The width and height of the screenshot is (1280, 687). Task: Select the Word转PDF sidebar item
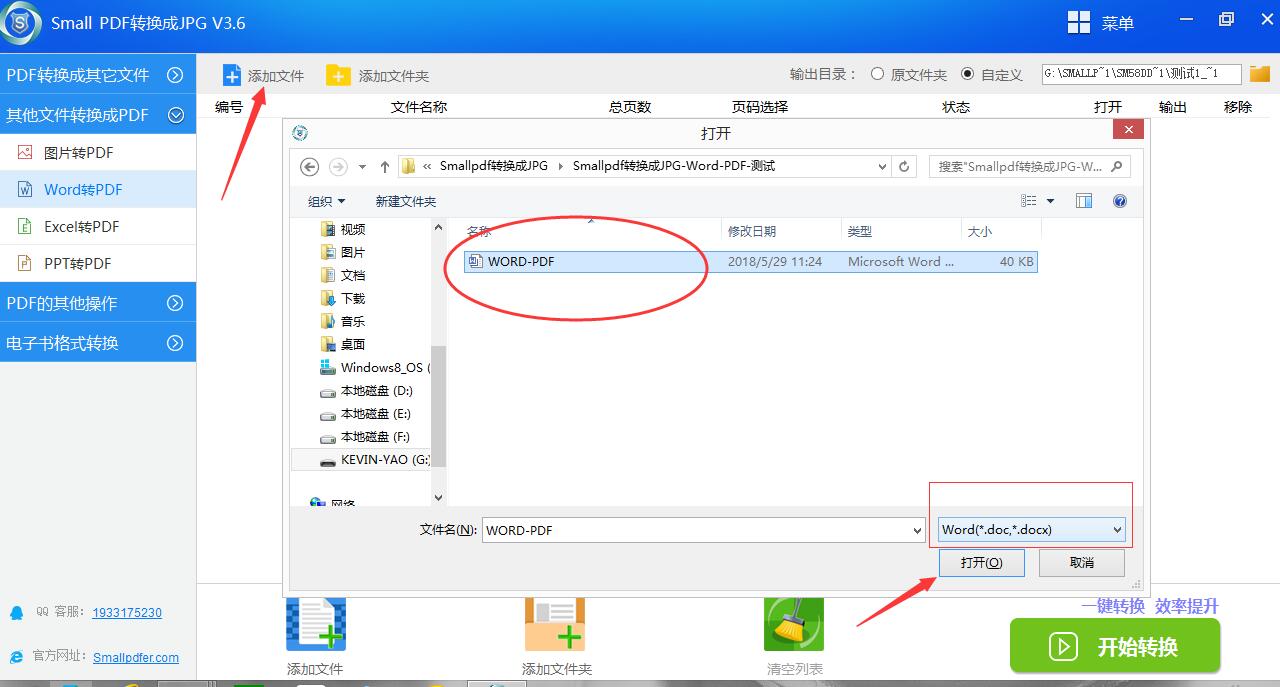98,189
